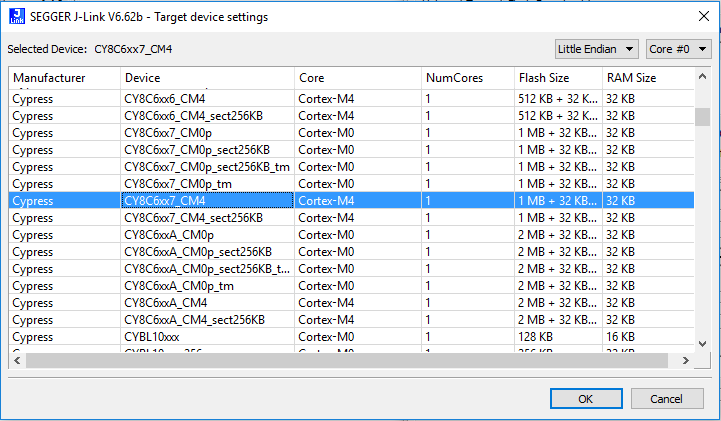Sort by Device column header

(207, 78)
